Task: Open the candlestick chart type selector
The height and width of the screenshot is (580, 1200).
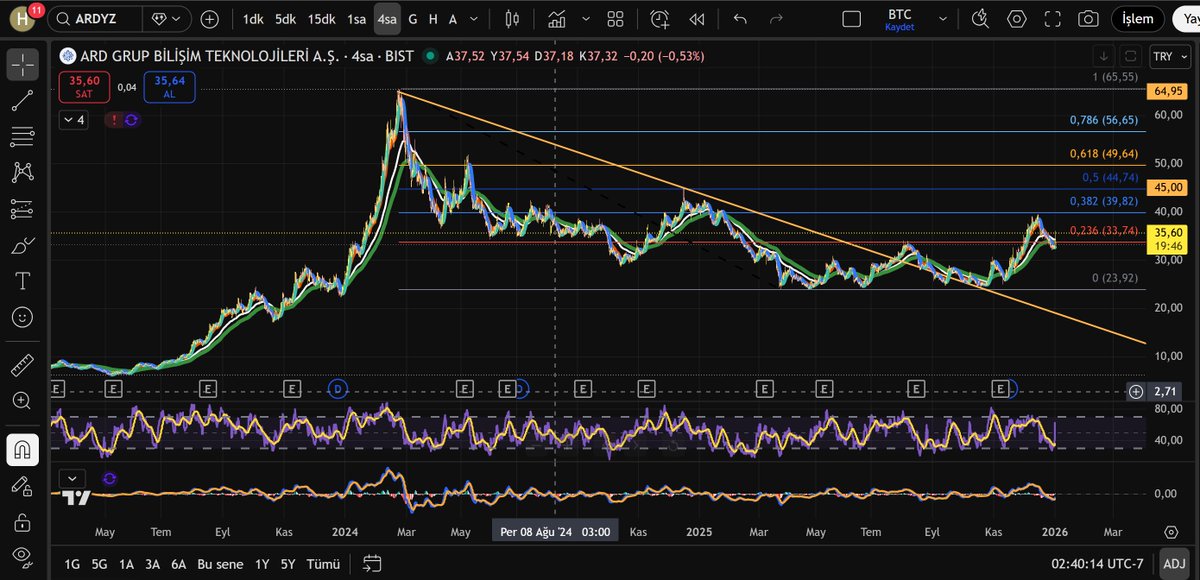Action: (x=513, y=18)
